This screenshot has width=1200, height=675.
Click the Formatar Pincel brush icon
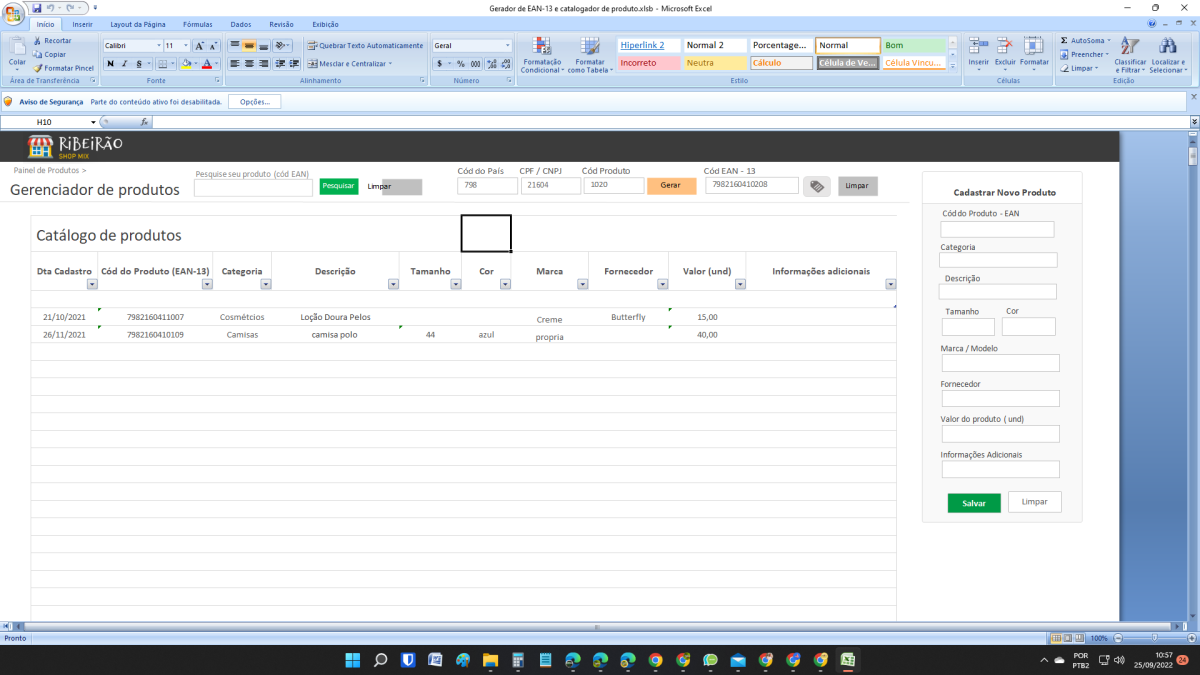(x=39, y=68)
